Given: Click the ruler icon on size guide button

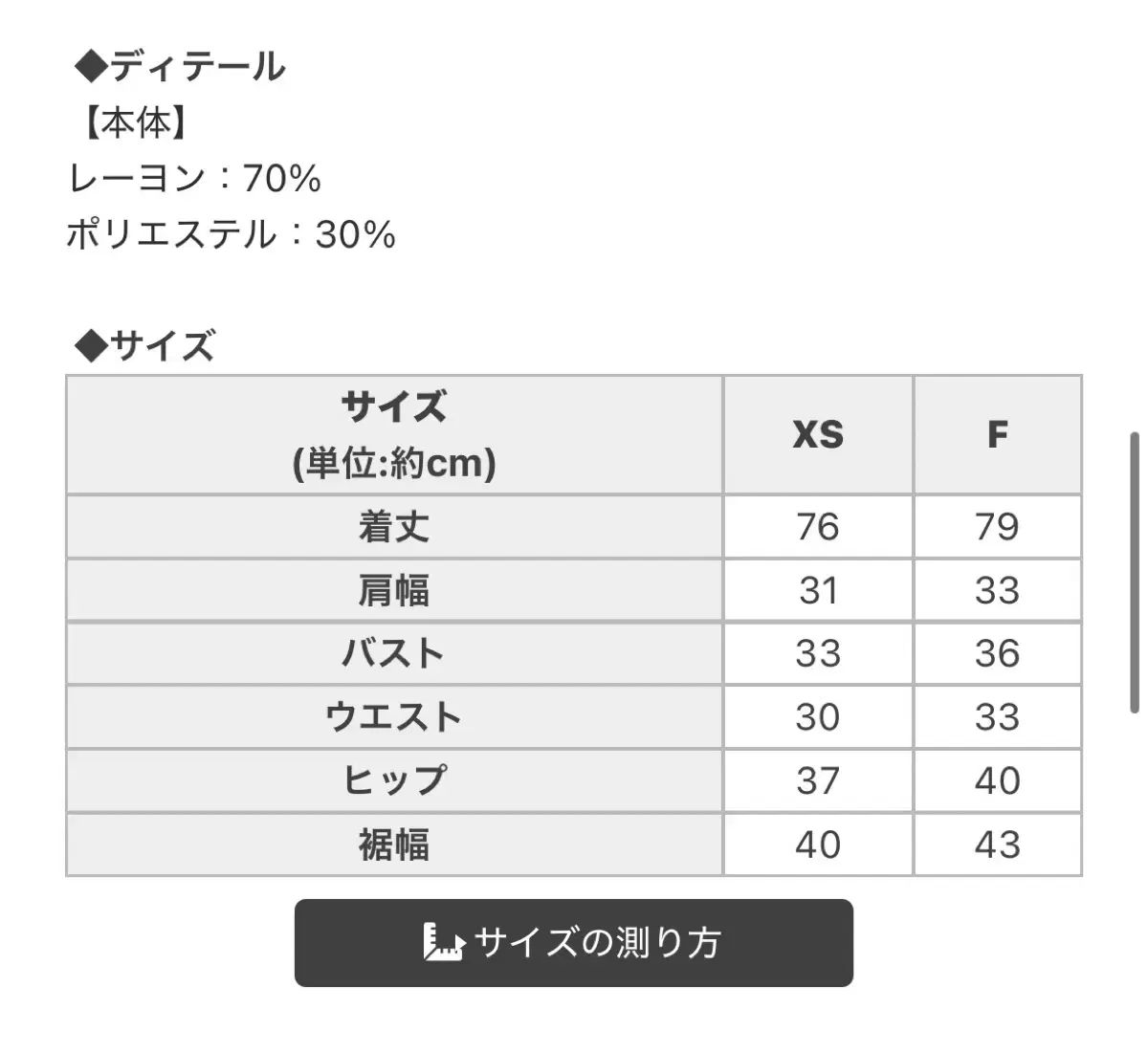Looking at the screenshot, I should point(442,942).
